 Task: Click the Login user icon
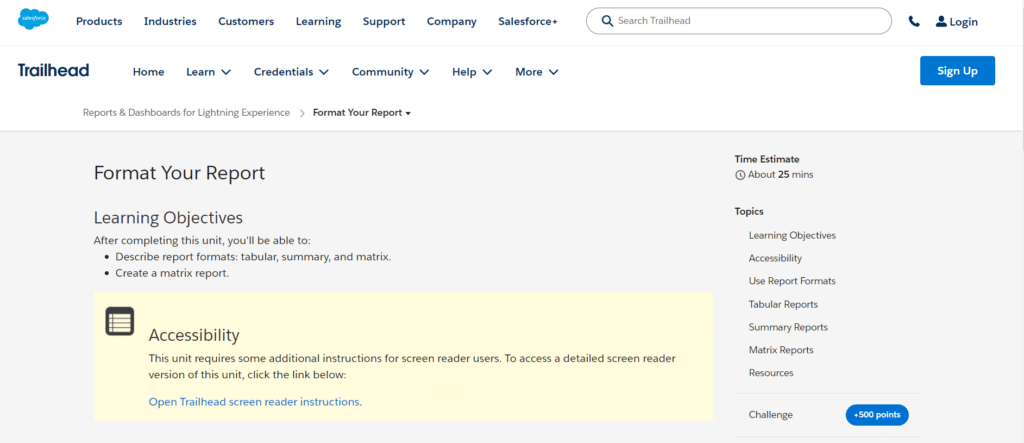pyautogui.click(x=941, y=22)
